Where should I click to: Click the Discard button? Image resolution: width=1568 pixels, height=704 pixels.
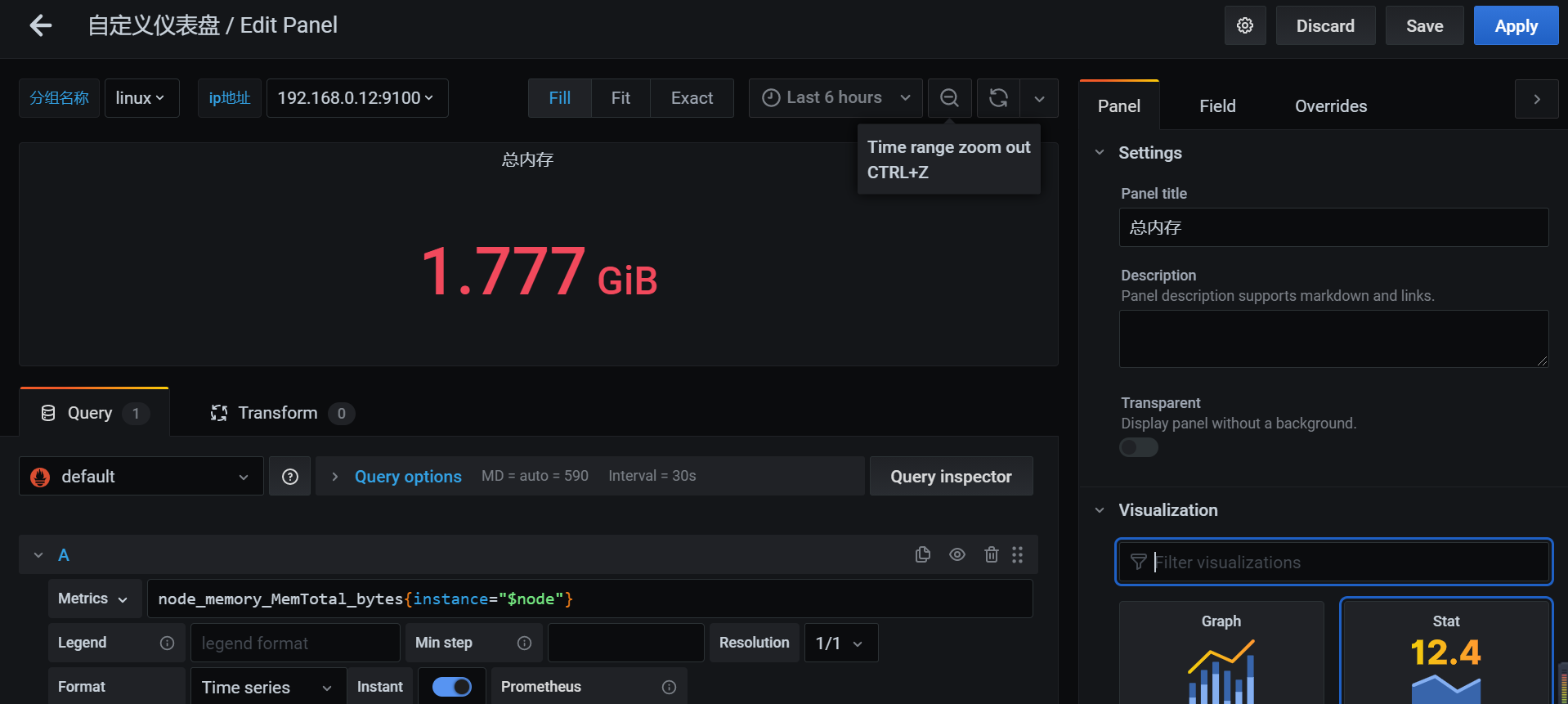pos(1325,25)
